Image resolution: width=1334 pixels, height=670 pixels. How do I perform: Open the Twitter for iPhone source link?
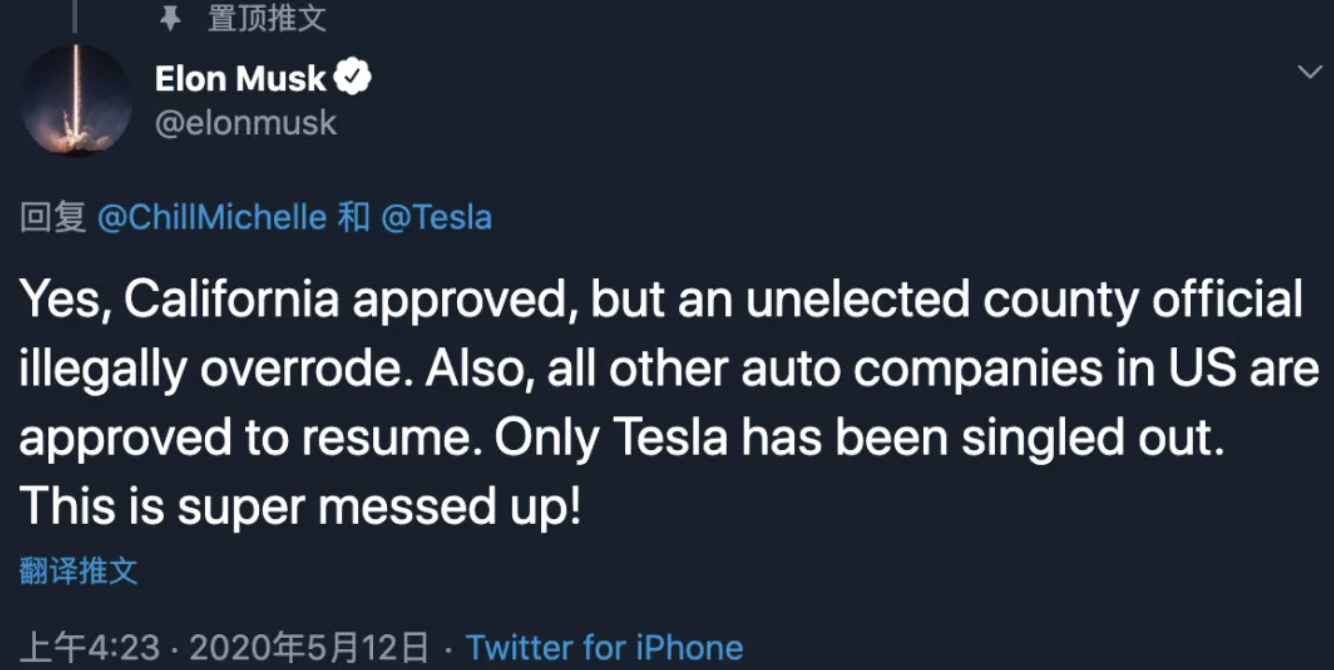[604, 647]
